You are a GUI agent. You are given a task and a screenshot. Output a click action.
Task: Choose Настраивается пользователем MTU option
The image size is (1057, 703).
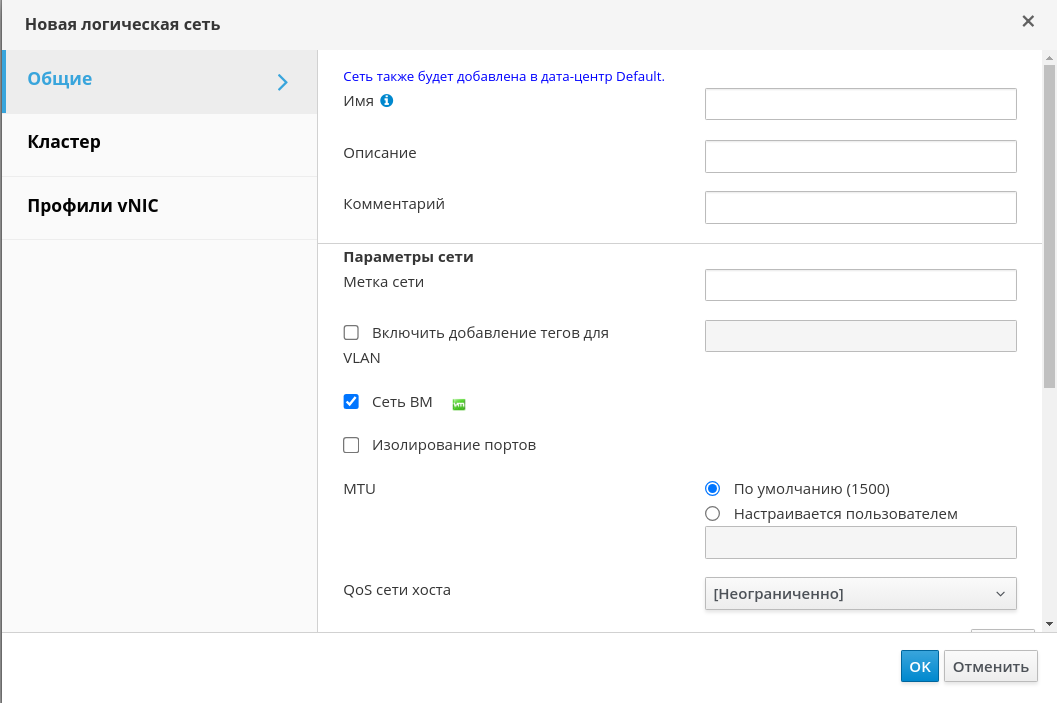[x=713, y=514]
